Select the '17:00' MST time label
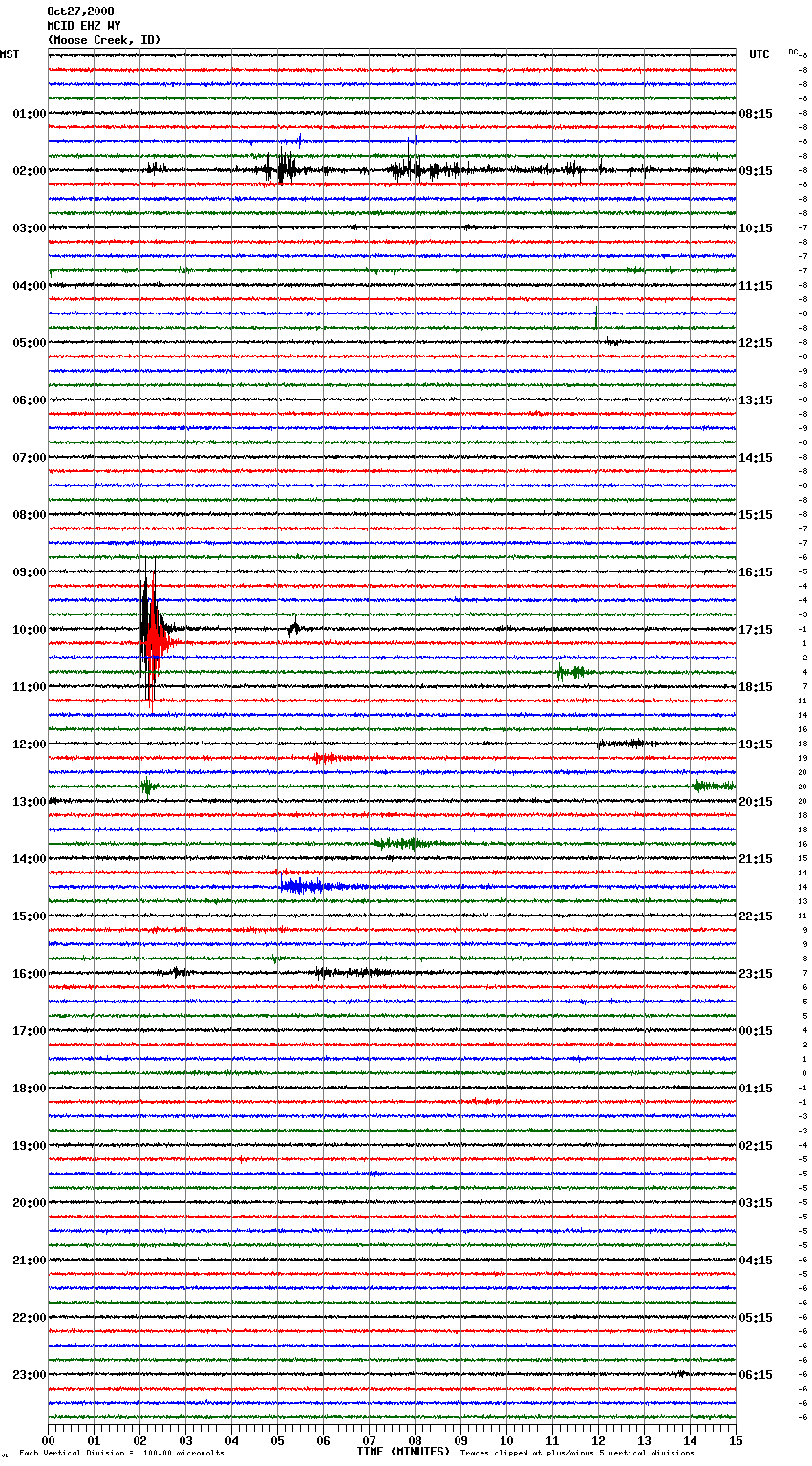 coord(30,1031)
